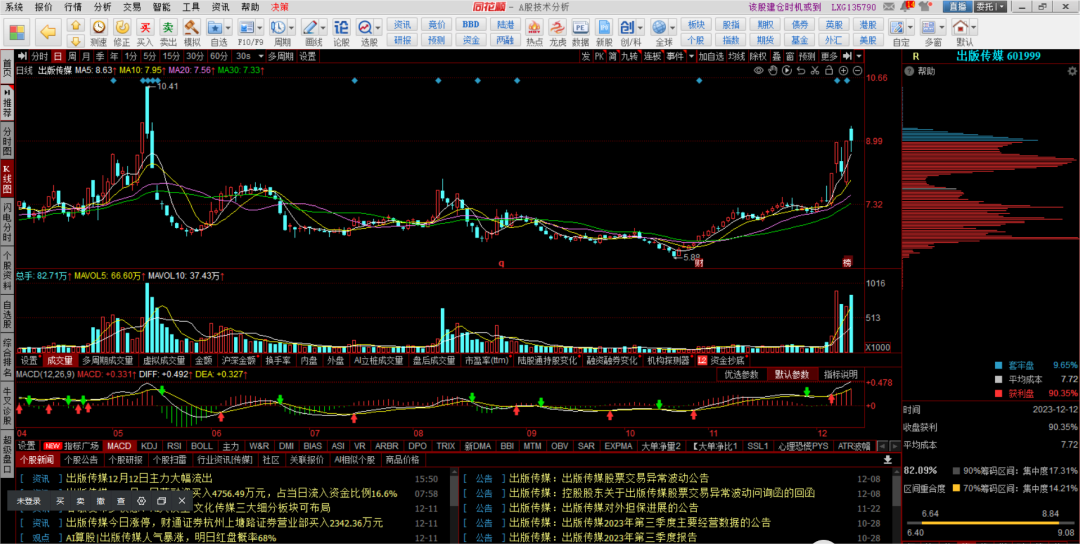The width and height of the screenshot is (1080, 544).
Task: Open the 分析 analysis menu
Action: pyautogui.click(x=103, y=6)
